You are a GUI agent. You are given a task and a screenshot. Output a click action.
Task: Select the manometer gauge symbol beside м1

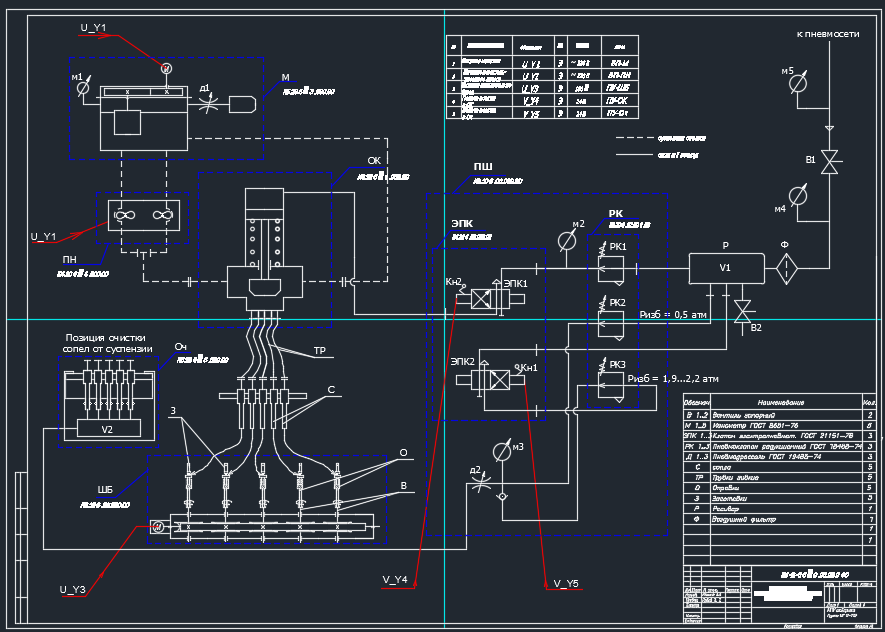83,89
